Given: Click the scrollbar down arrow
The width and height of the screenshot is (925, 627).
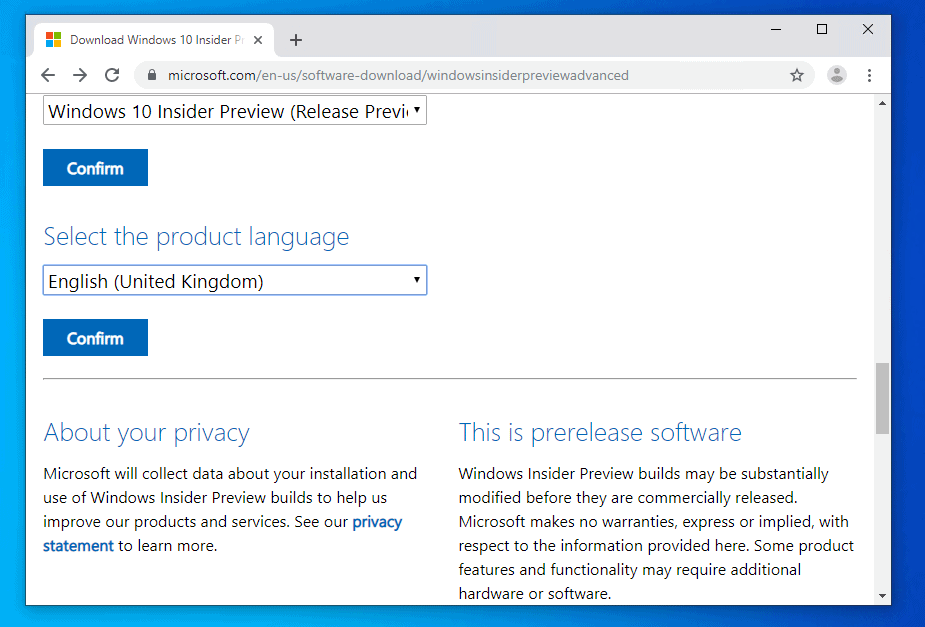Looking at the screenshot, I should tap(882, 596).
